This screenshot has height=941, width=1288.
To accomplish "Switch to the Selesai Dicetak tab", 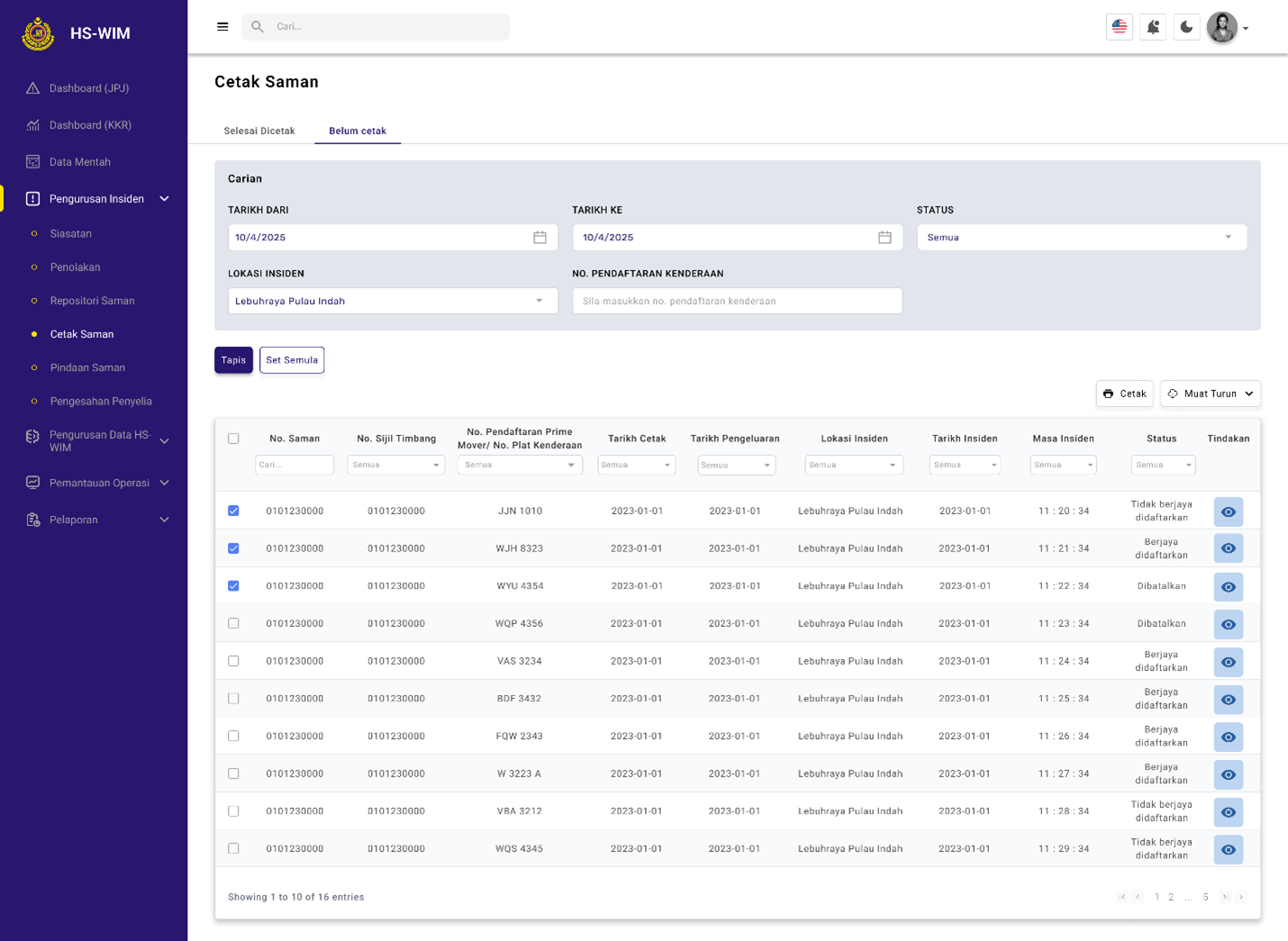I will tap(259, 131).
